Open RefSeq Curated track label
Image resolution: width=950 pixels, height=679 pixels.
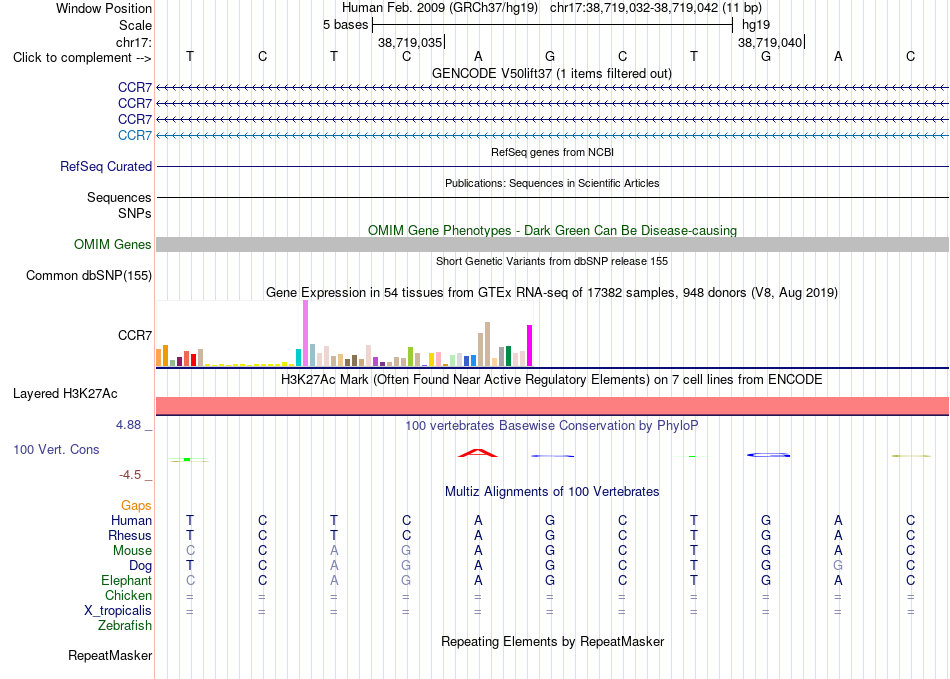pyautogui.click(x=106, y=167)
